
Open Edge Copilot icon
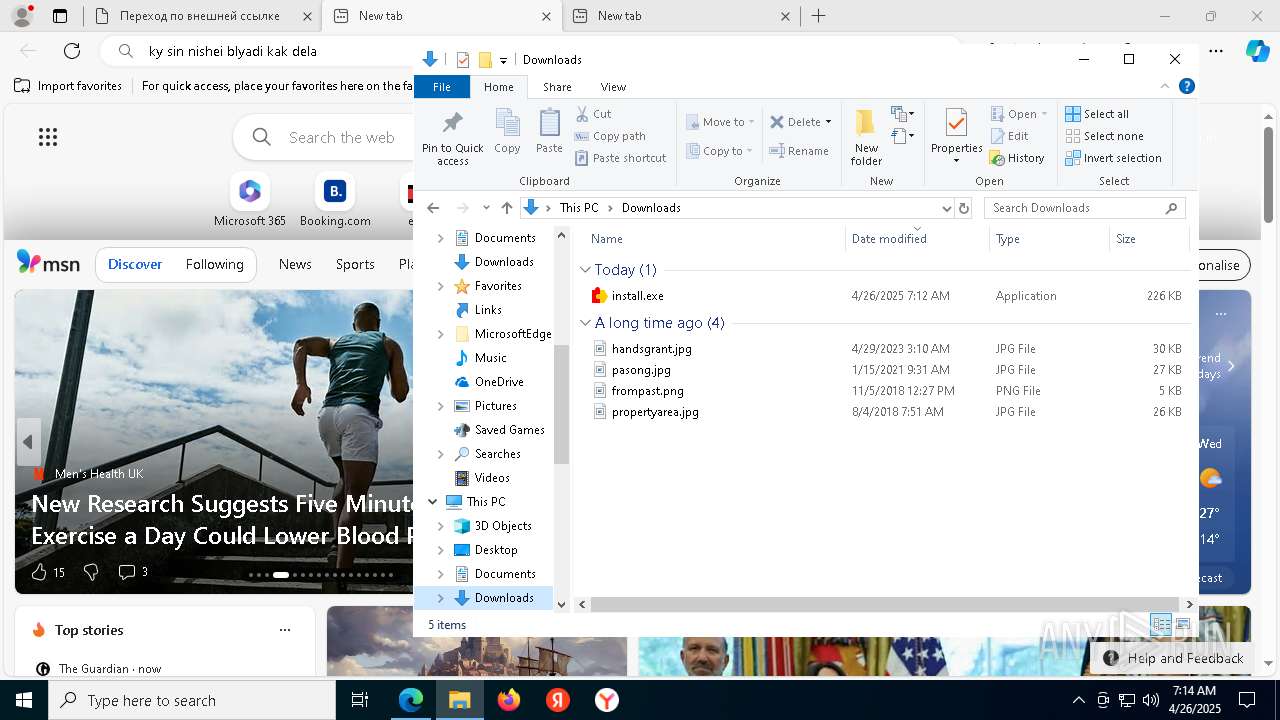pyautogui.click(x=1257, y=51)
